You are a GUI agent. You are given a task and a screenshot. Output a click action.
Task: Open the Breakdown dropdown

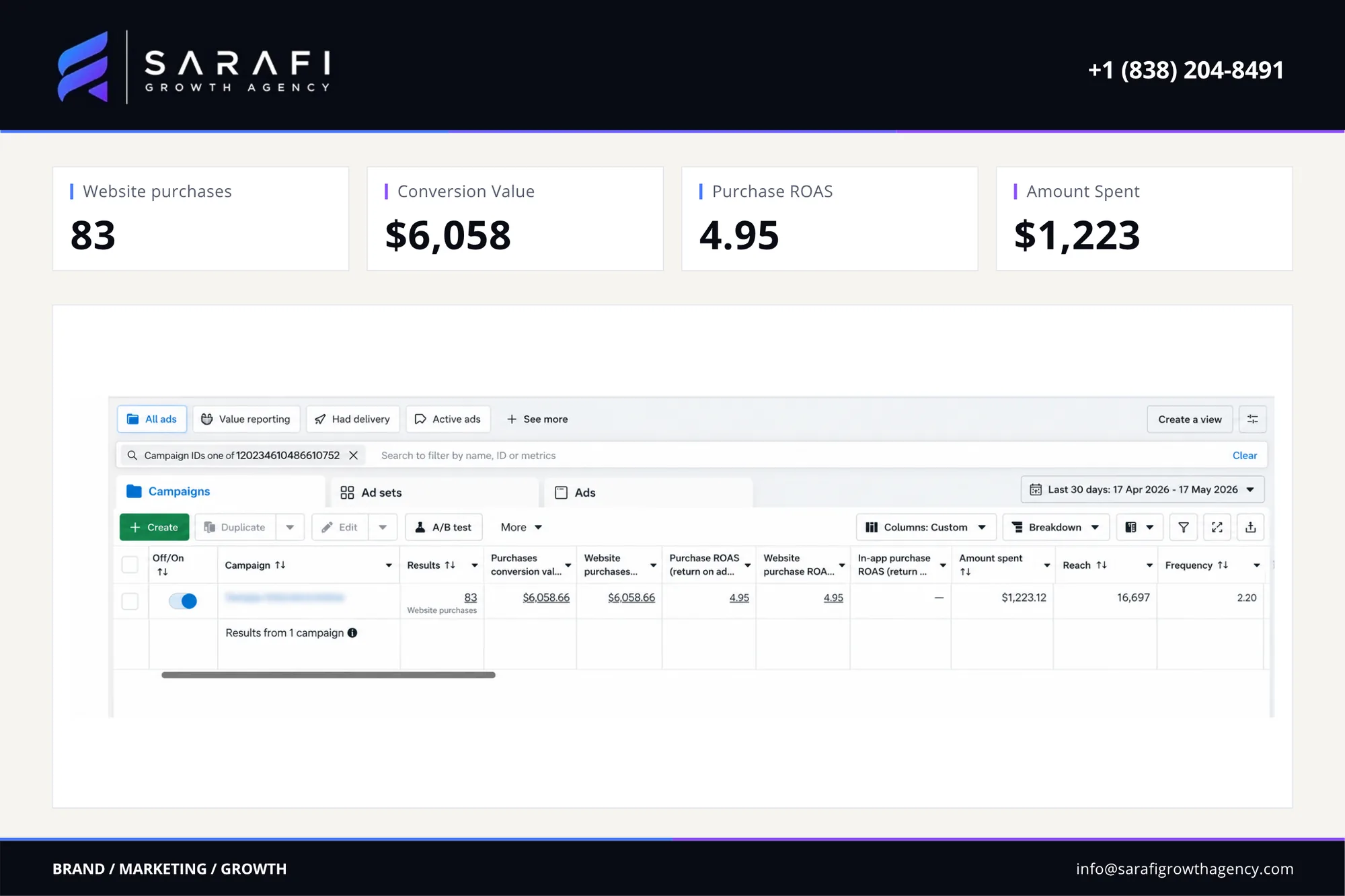click(1056, 527)
